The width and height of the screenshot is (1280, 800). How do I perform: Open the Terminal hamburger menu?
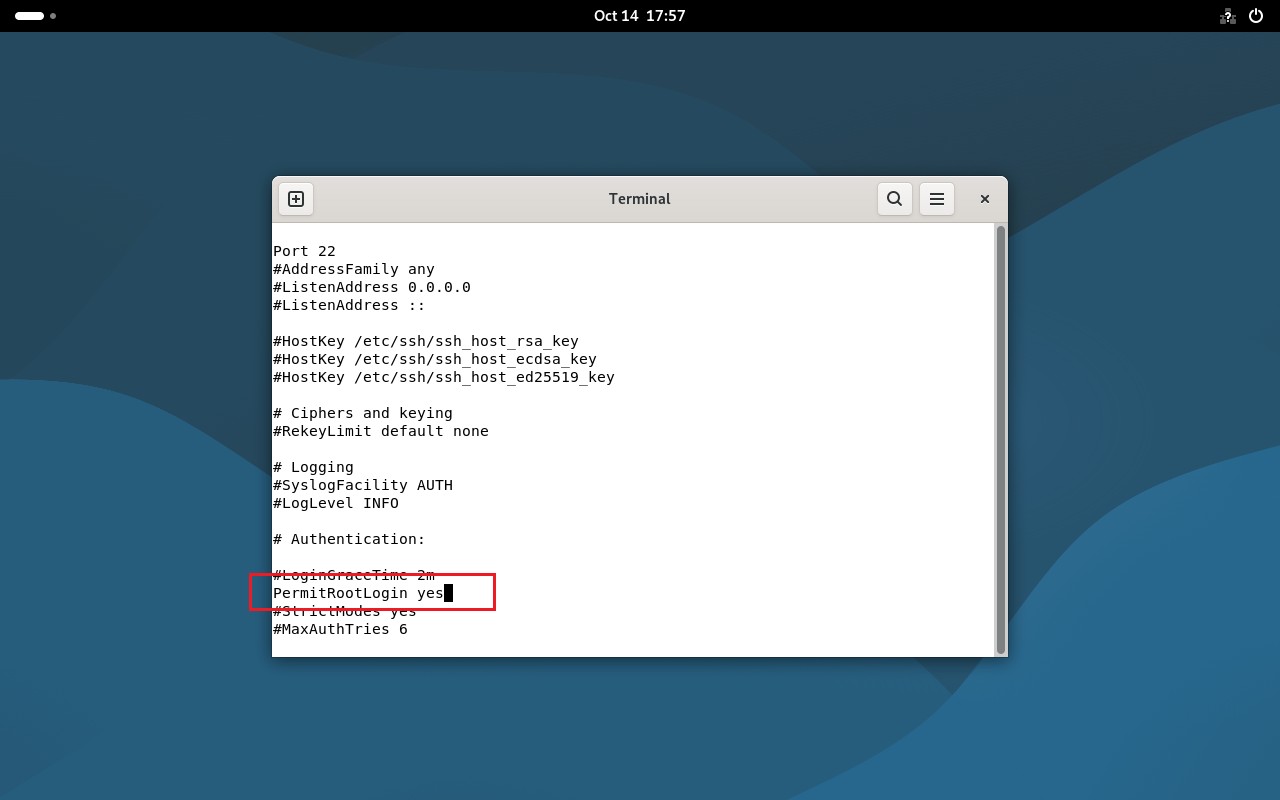[x=936, y=198]
